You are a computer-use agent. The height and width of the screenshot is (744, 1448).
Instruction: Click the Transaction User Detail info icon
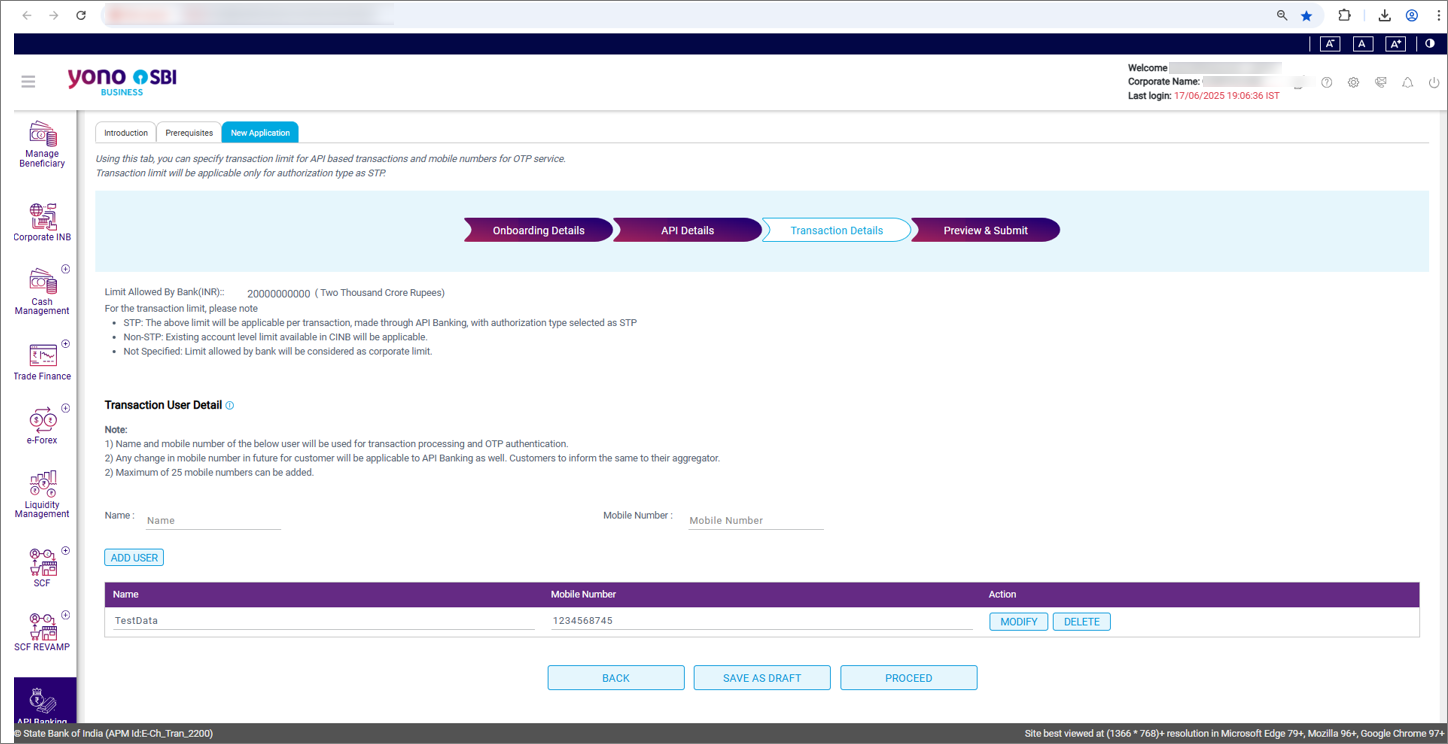230,406
